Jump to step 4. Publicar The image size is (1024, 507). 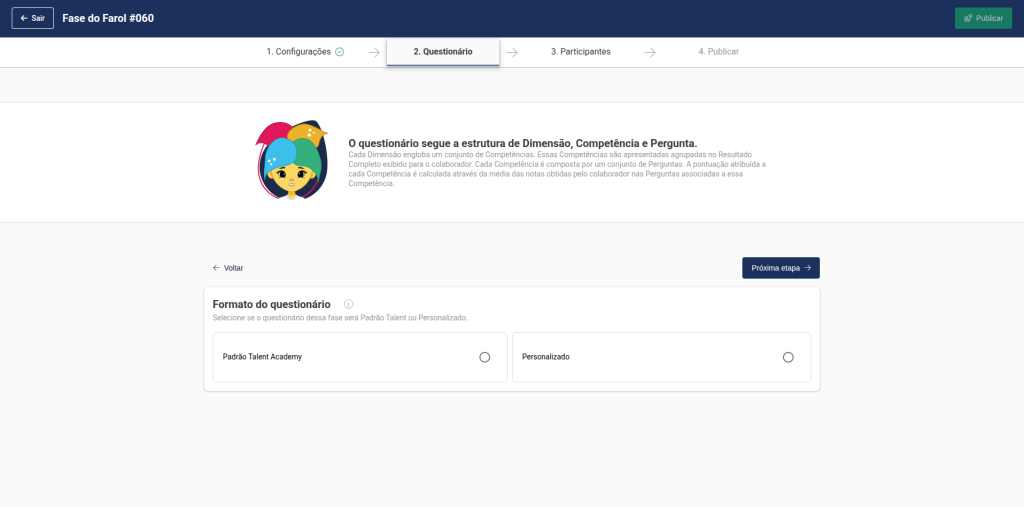pyautogui.click(x=718, y=52)
